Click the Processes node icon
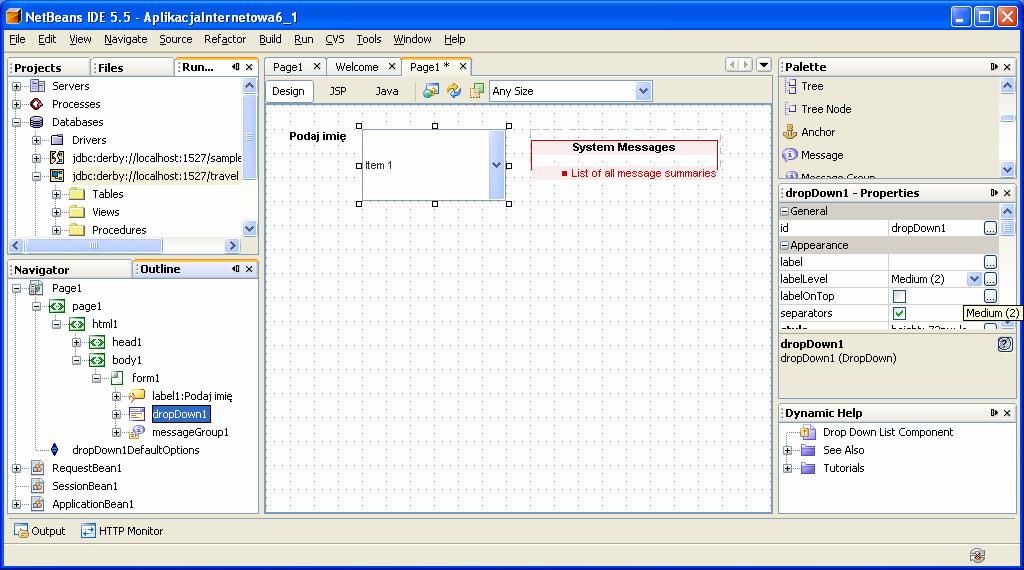1024x570 pixels. pos(37,104)
